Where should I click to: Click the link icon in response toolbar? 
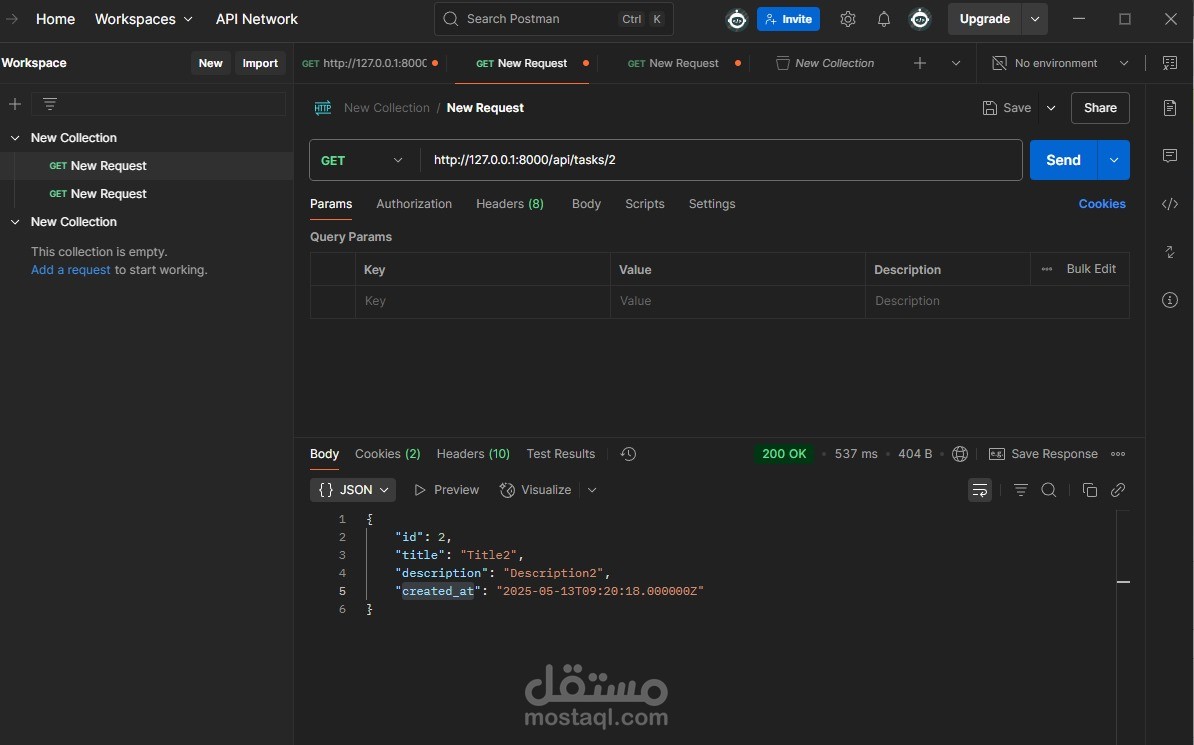(x=1118, y=490)
